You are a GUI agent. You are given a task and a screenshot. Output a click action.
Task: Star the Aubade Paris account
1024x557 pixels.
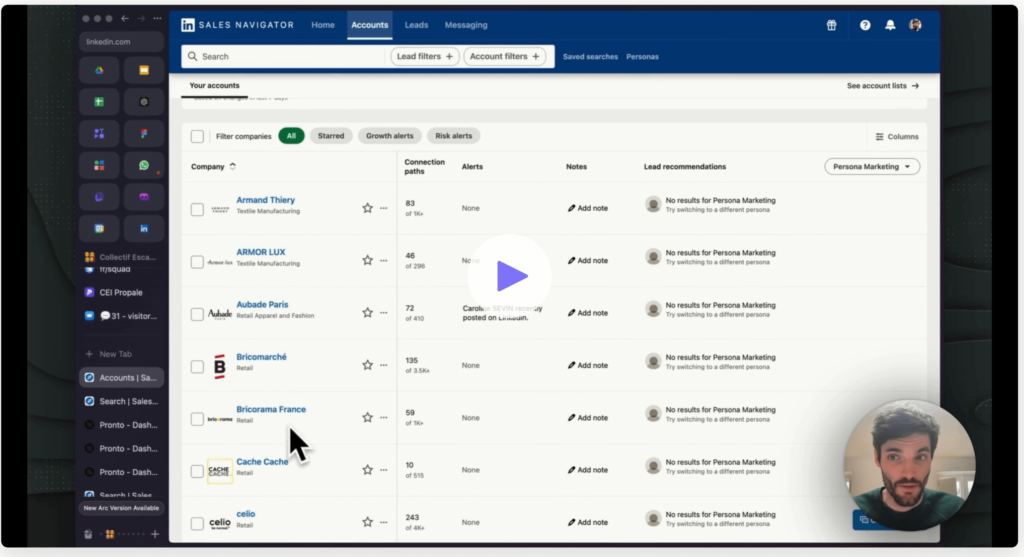pyautogui.click(x=368, y=313)
